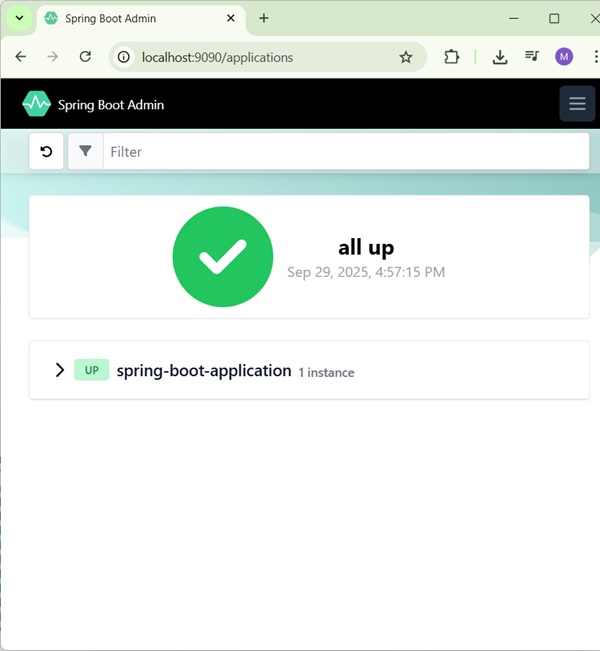Maximize the browser window
Image resolution: width=600 pixels, height=651 pixels.
[554, 18]
